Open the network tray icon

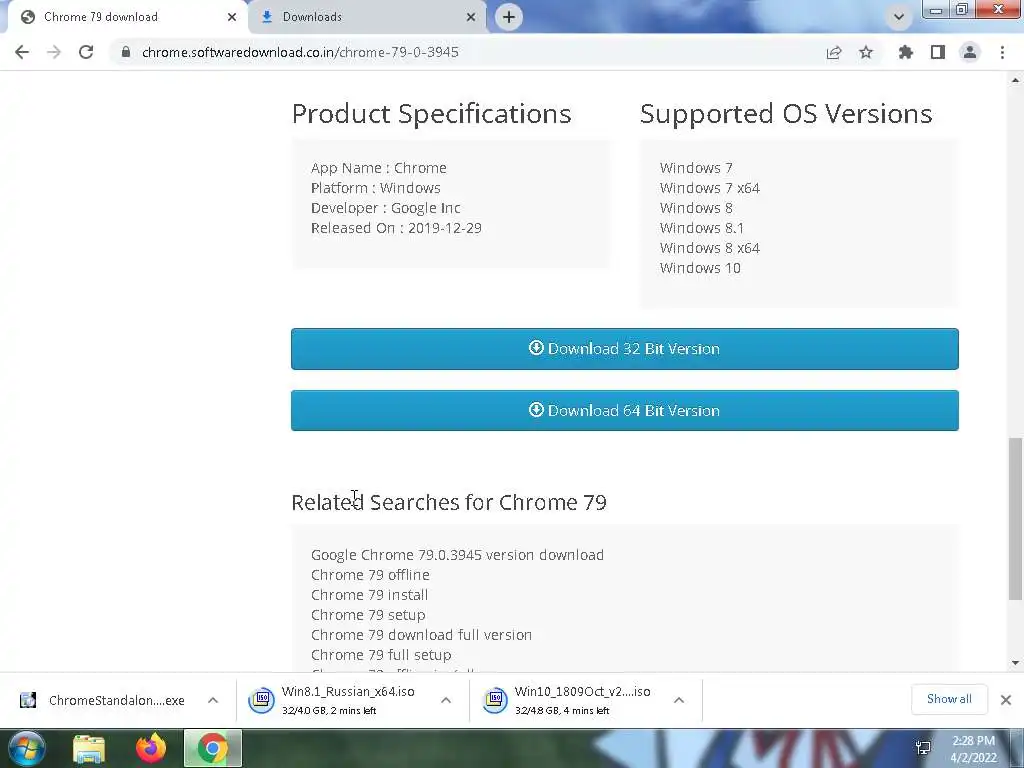tap(923, 748)
